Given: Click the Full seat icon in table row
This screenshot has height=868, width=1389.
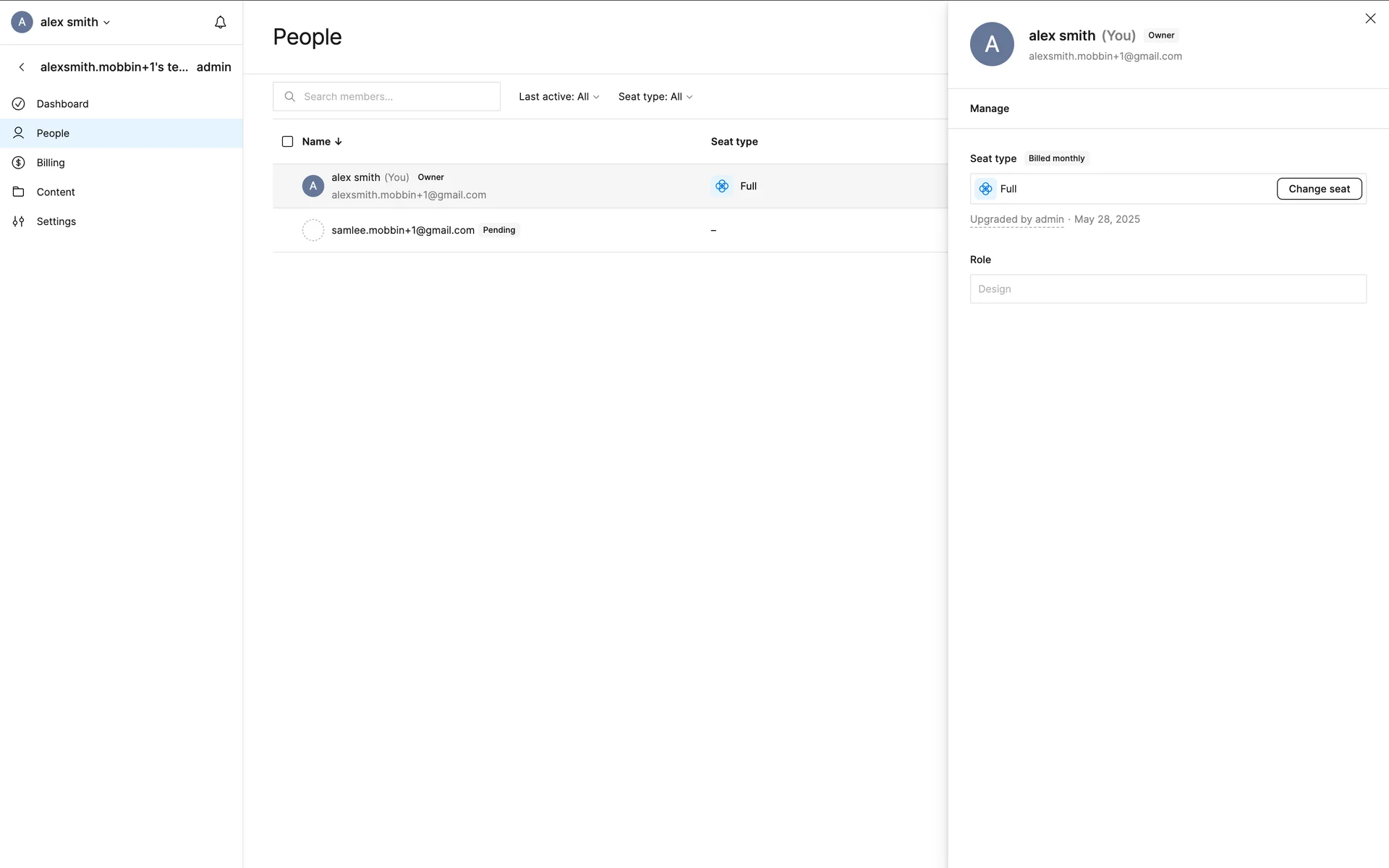Looking at the screenshot, I should (x=722, y=186).
